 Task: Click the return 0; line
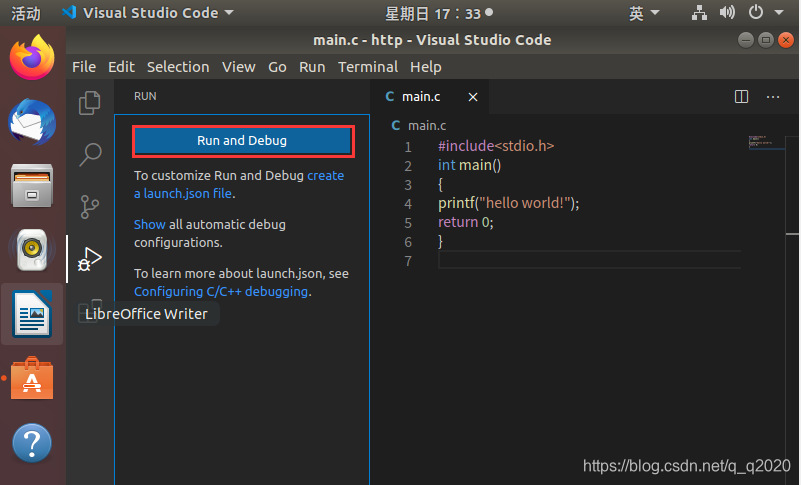tap(466, 222)
